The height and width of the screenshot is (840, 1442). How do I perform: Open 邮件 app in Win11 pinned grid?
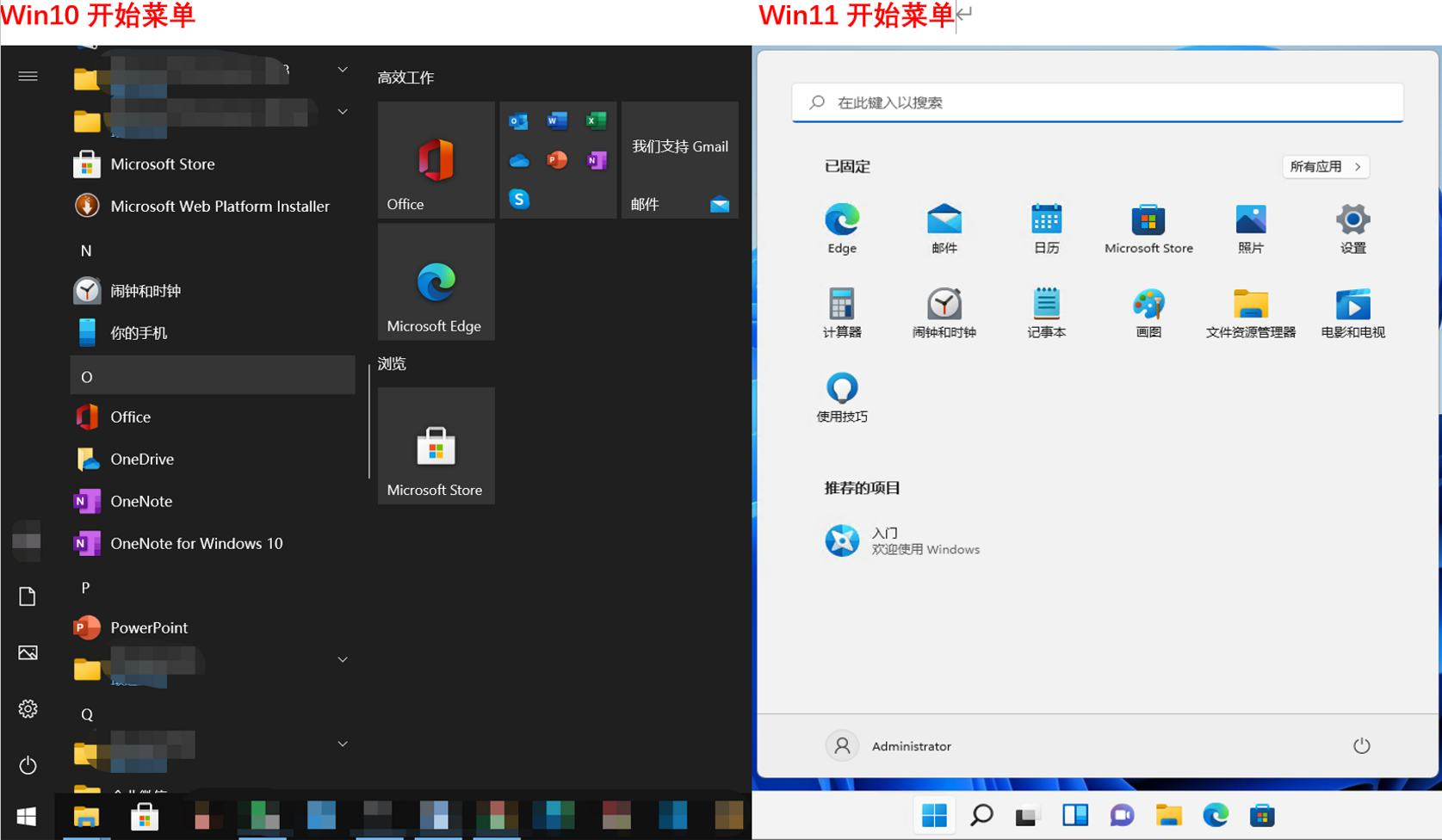pyautogui.click(x=944, y=228)
